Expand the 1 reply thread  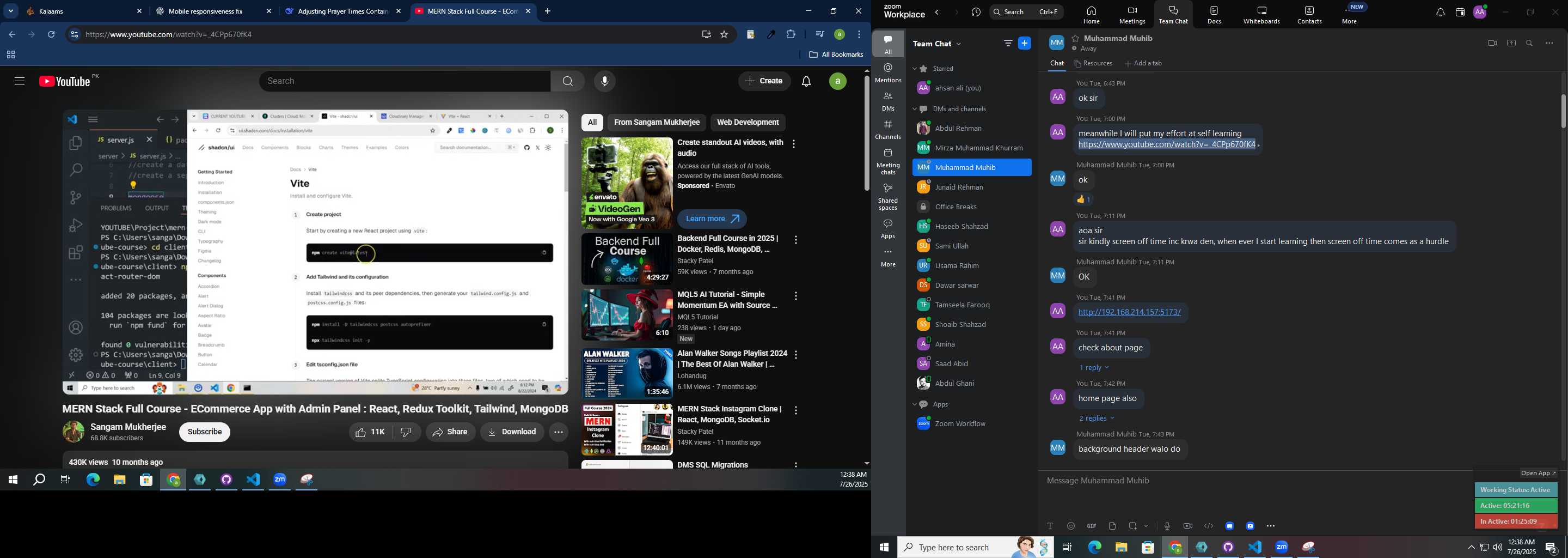pyautogui.click(x=1094, y=368)
